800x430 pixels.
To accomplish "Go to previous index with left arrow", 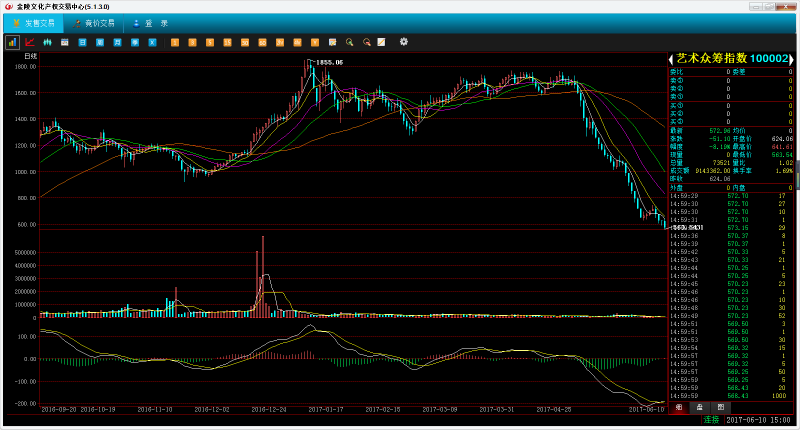I will click(671, 59).
